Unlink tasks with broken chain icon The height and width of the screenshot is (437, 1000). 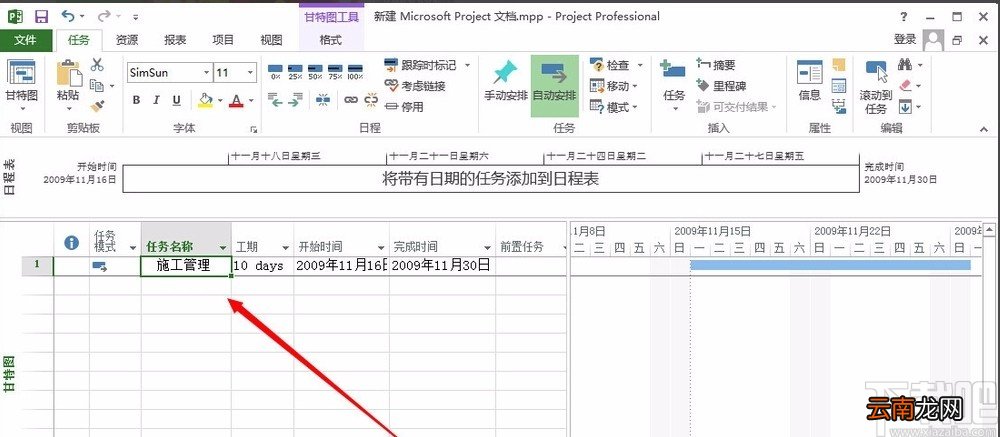coord(371,100)
